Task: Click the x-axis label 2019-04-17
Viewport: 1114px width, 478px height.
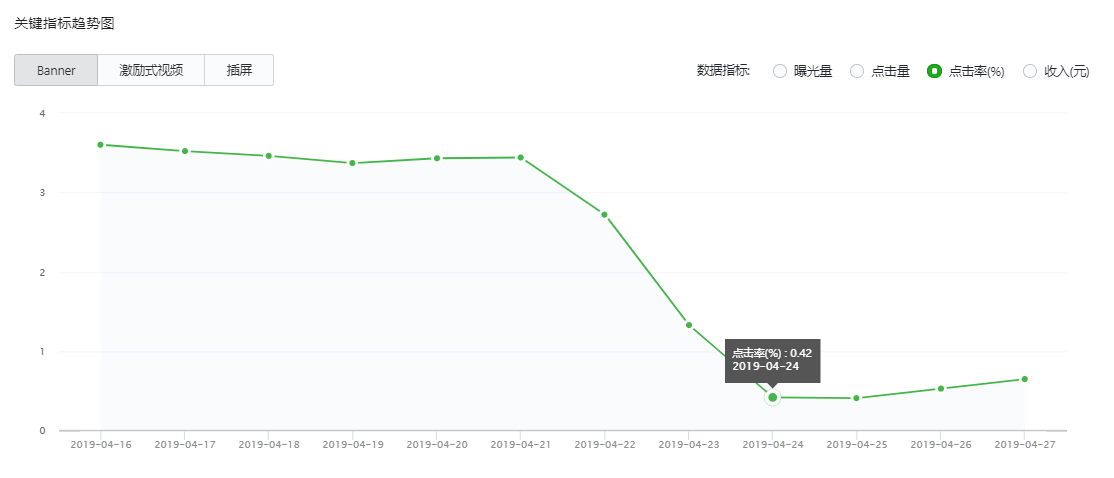Action: pyautogui.click(x=185, y=445)
